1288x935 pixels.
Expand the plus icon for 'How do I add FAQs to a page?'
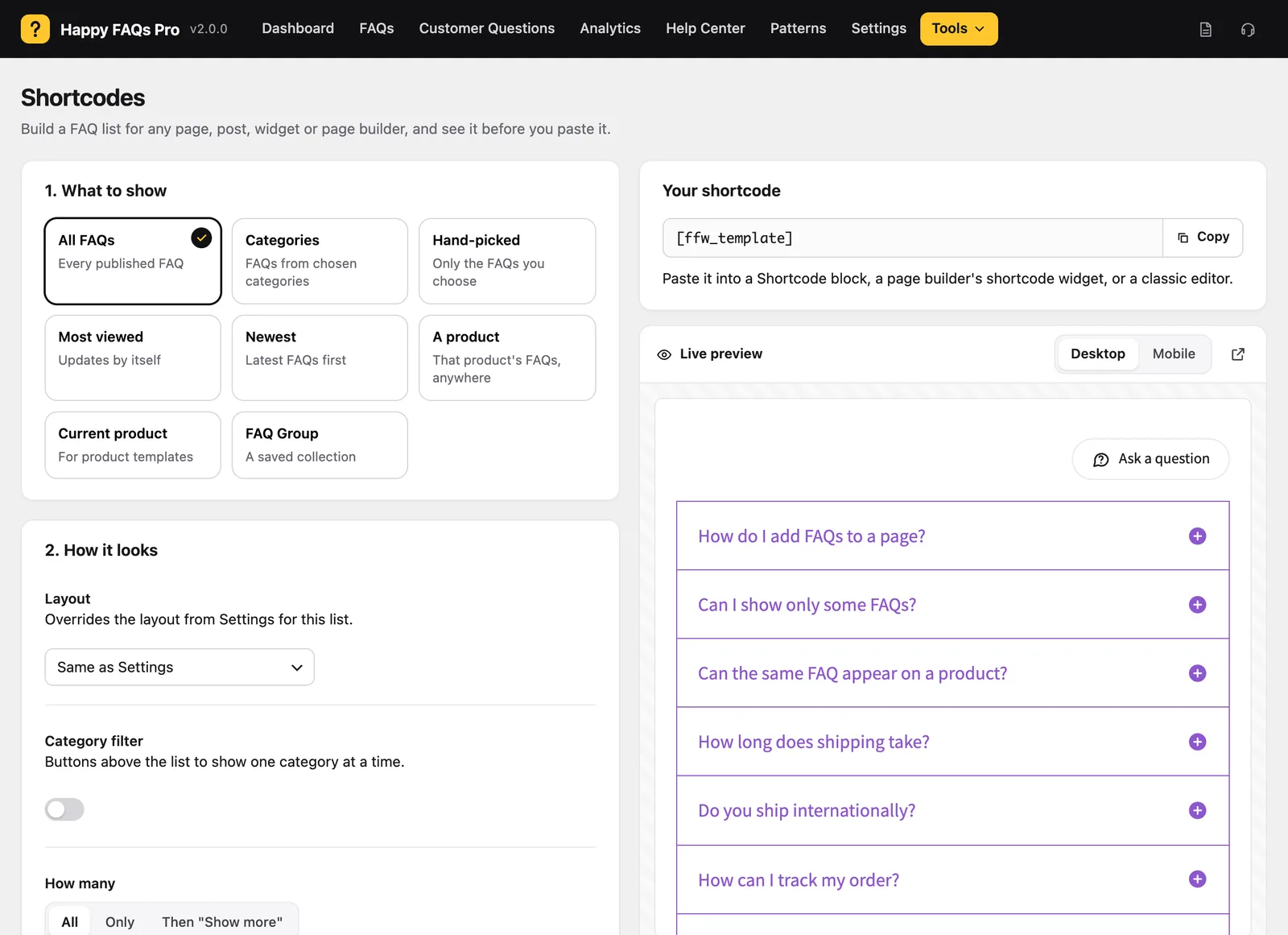tap(1197, 536)
